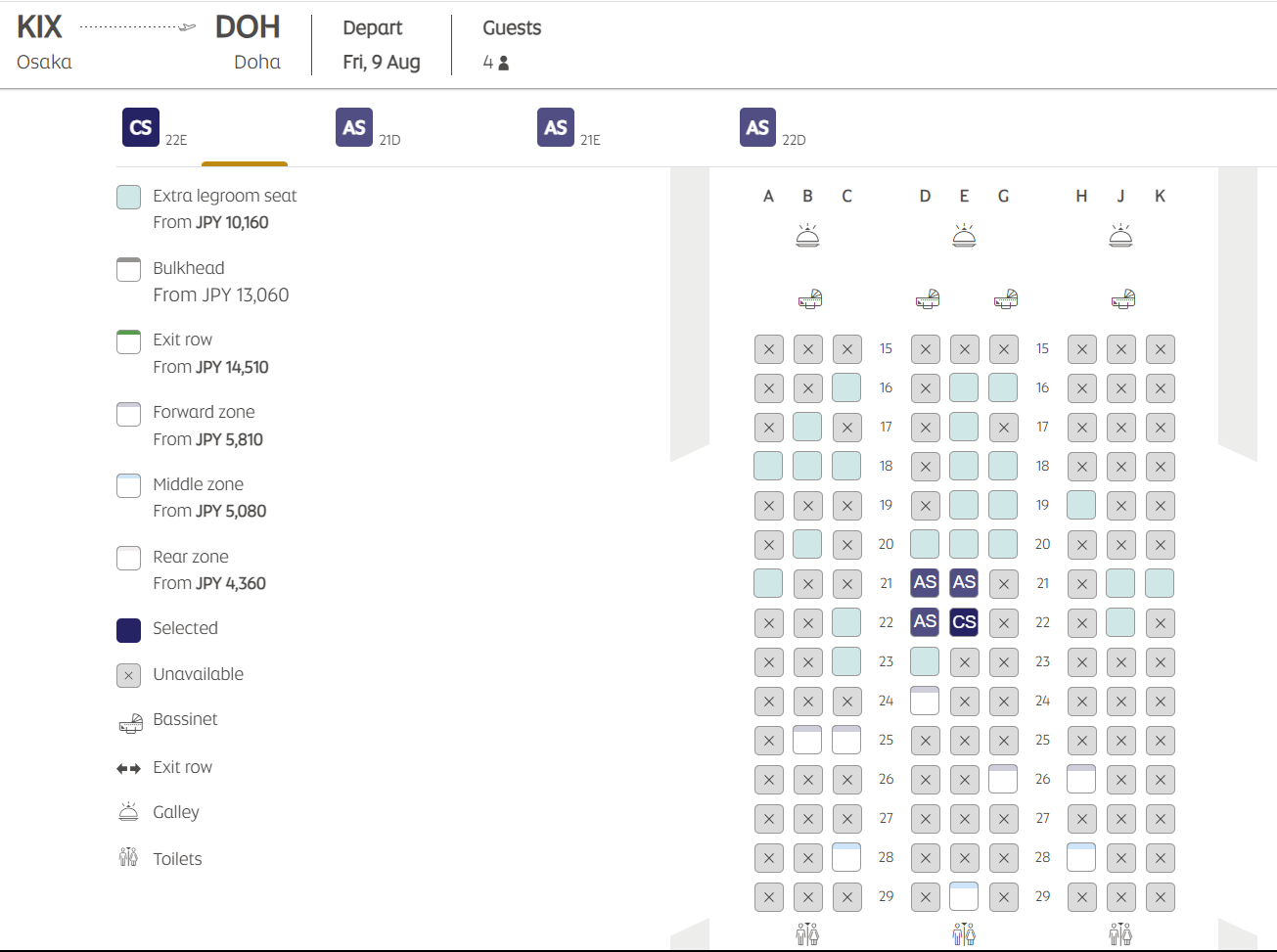
Task: Click bassinet icon above column B
Action: (x=810, y=299)
